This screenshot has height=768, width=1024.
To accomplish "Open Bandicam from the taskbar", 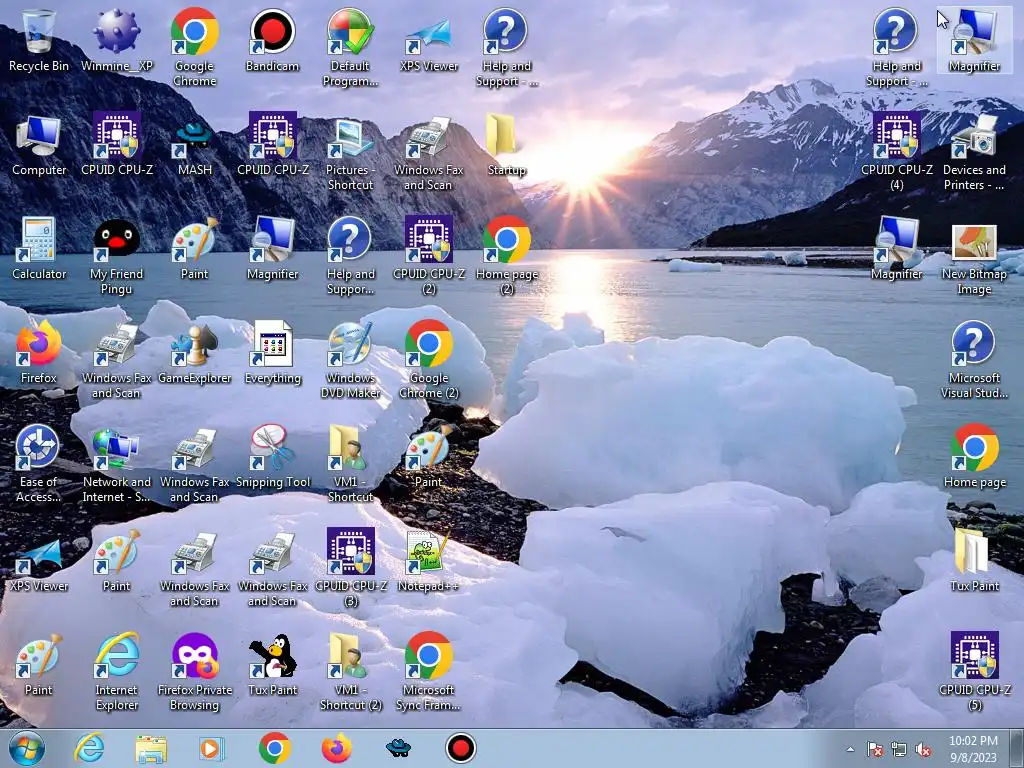I will pyautogui.click(x=460, y=748).
